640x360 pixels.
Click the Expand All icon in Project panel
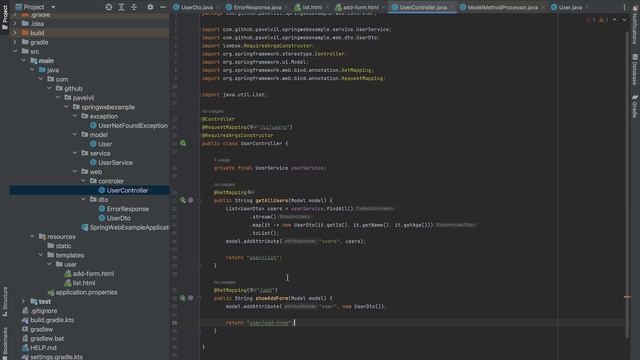pyautogui.click(x=121, y=7)
